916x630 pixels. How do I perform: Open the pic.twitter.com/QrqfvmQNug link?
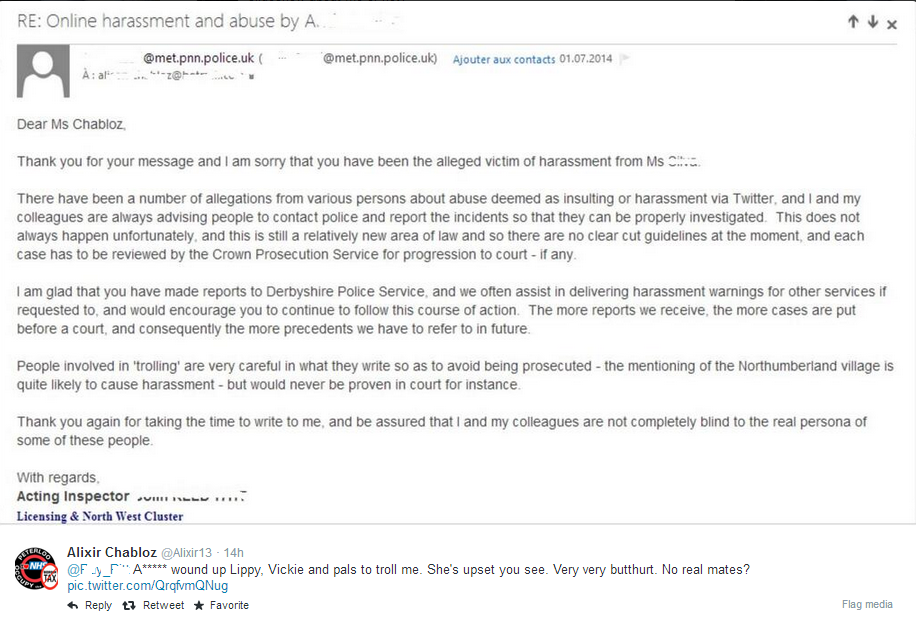click(x=148, y=586)
